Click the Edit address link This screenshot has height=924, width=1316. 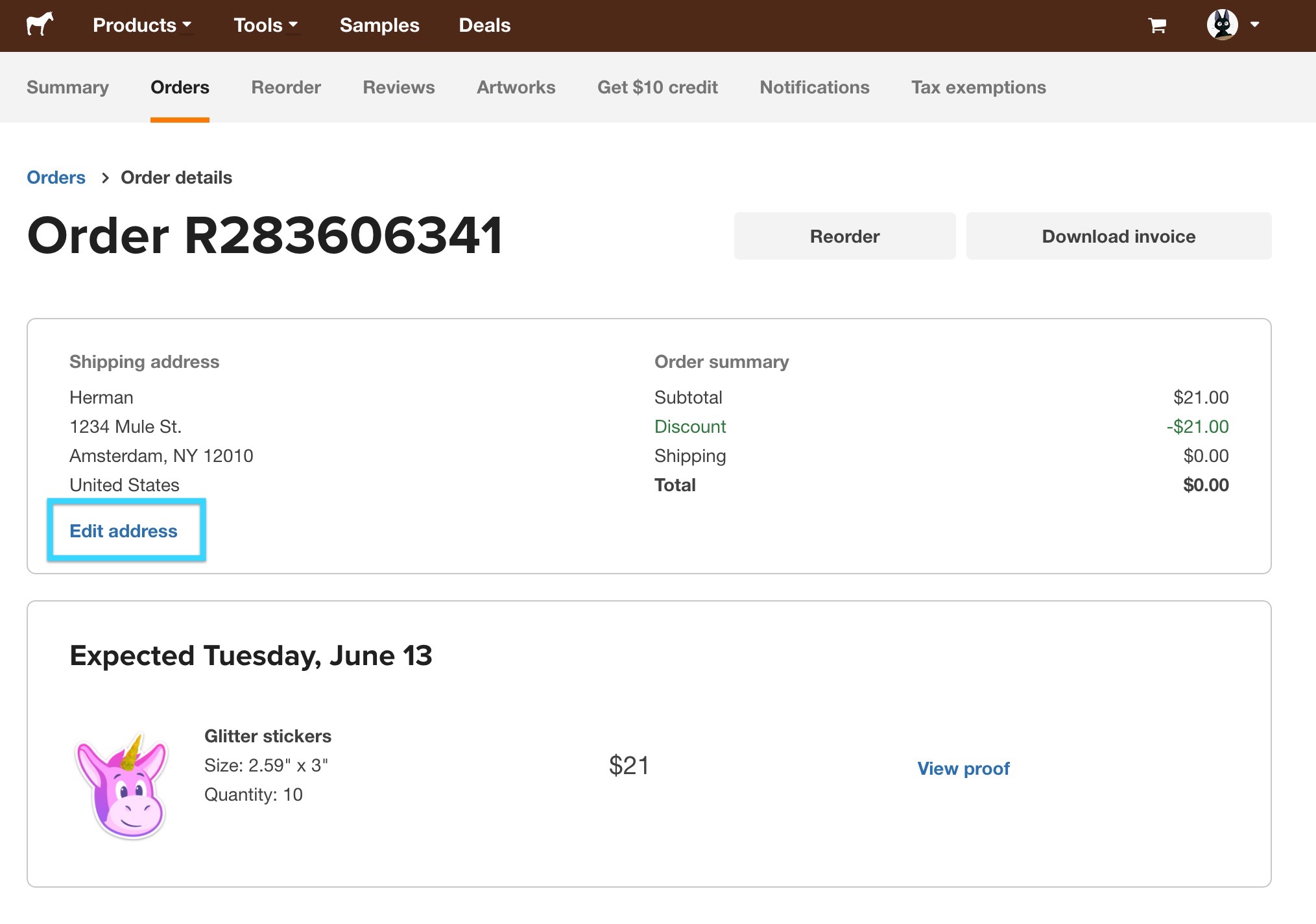click(123, 531)
